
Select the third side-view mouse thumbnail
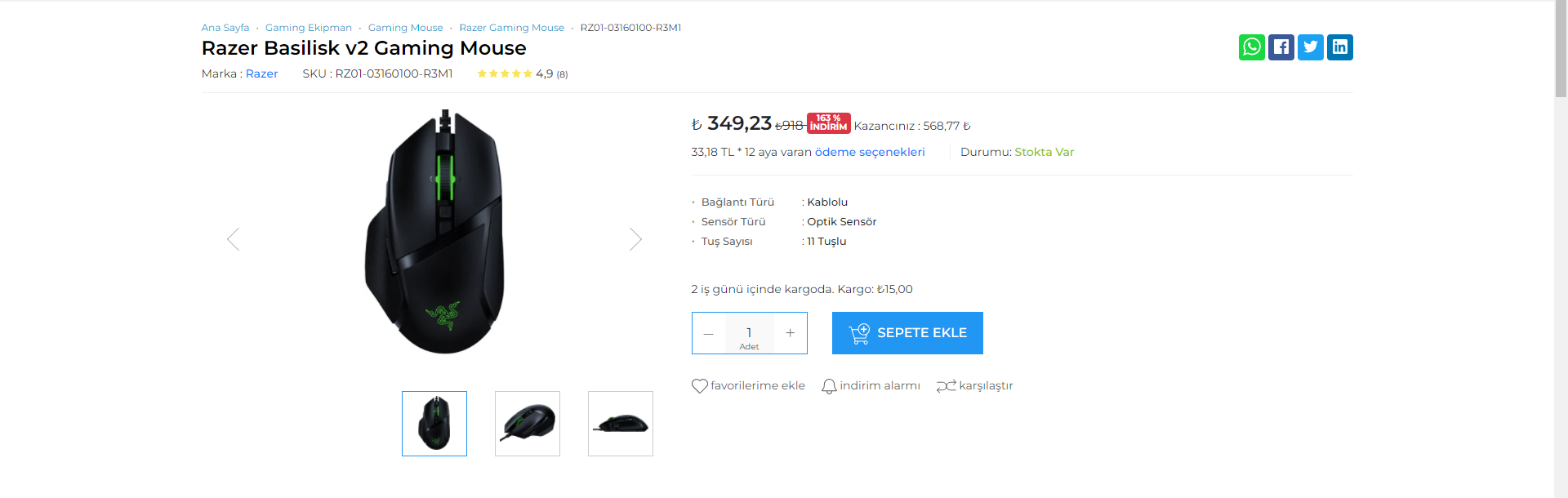tap(621, 424)
